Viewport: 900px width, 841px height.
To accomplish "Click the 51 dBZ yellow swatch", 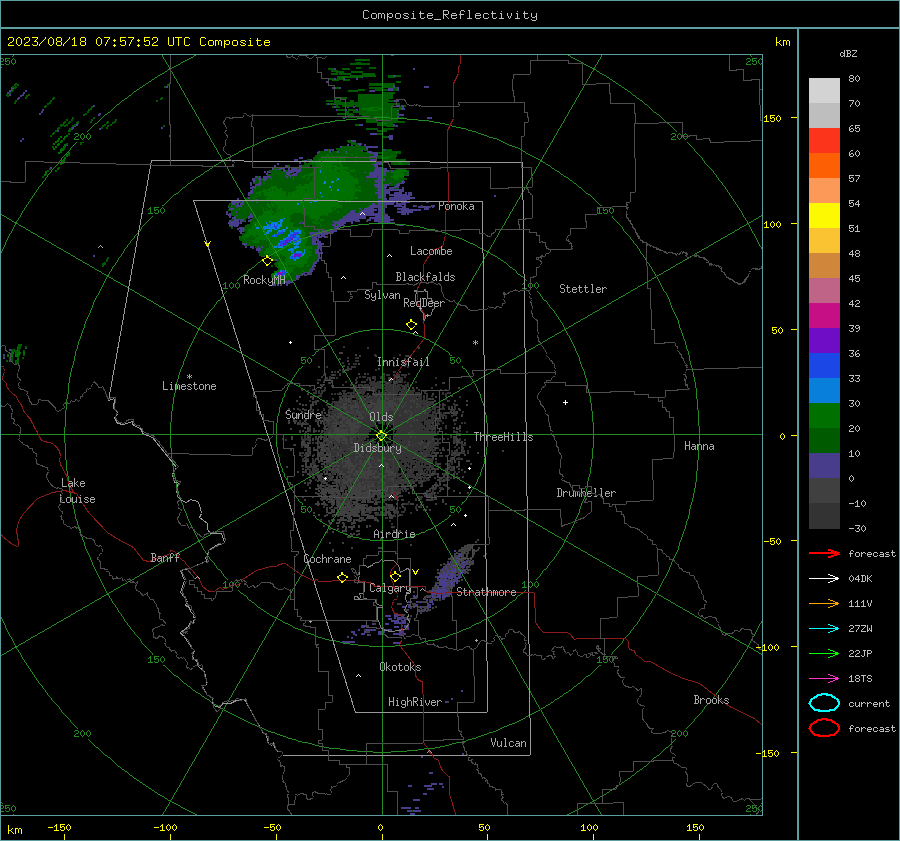I will (824, 215).
